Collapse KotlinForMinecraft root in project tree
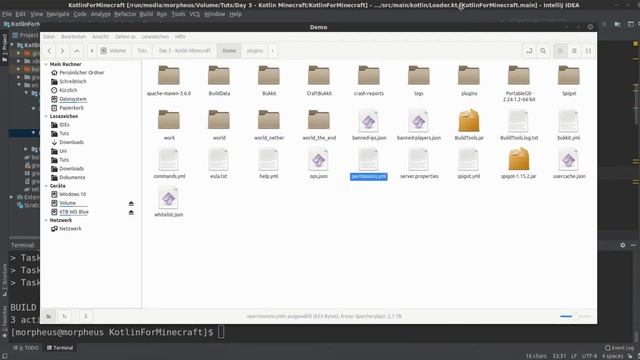The image size is (640, 360). click(x=11, y=44)
